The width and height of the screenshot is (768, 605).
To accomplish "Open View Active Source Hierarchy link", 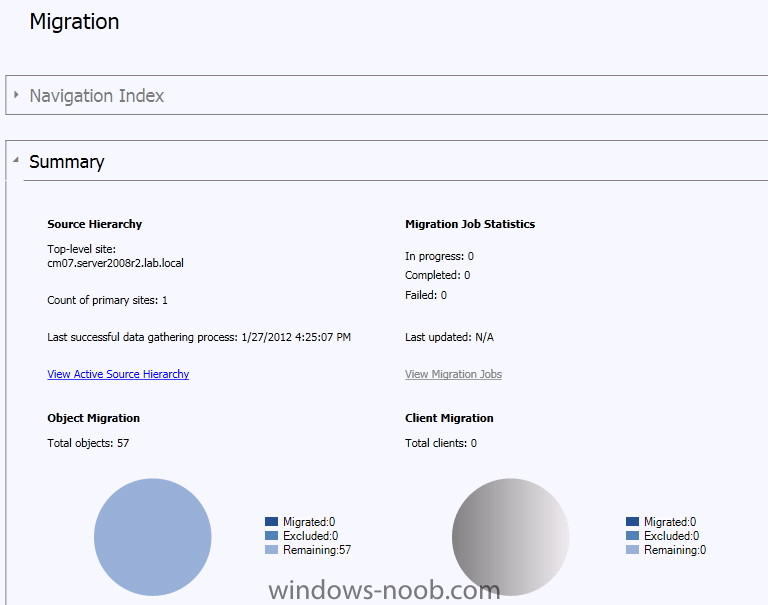I will coord(118,374).
